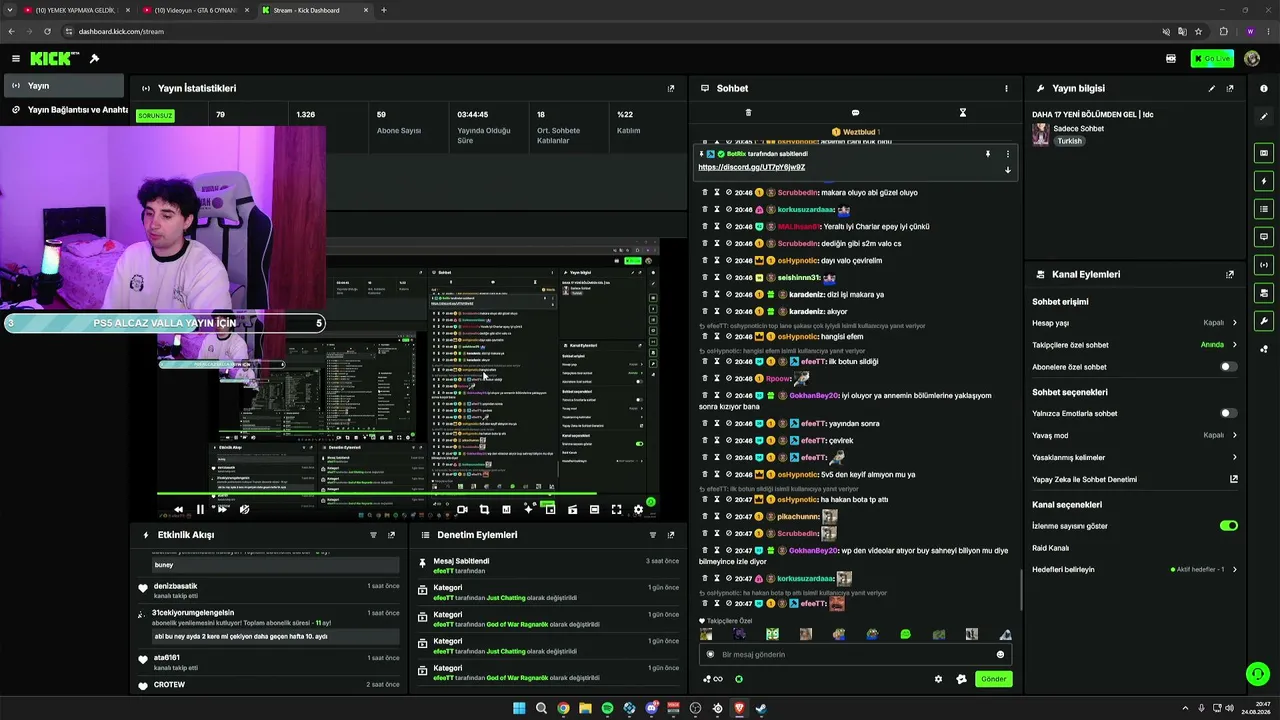Expand the Yavaş mod setting
Viewport: 1280px width, 720px height.
click(x=1135, y=435)
